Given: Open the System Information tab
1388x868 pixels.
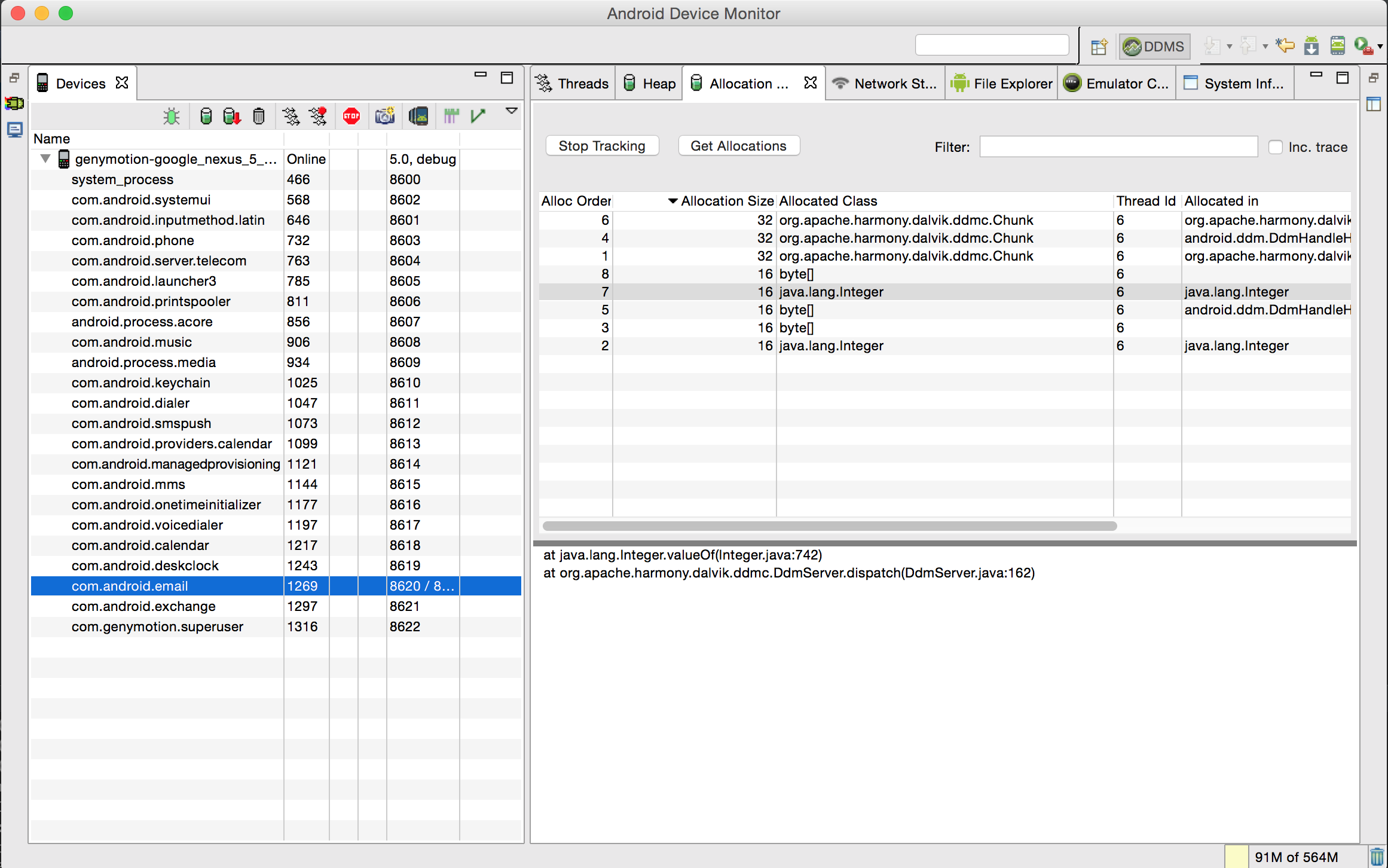Looking at the screenshot, I should tap(1235, 84).
